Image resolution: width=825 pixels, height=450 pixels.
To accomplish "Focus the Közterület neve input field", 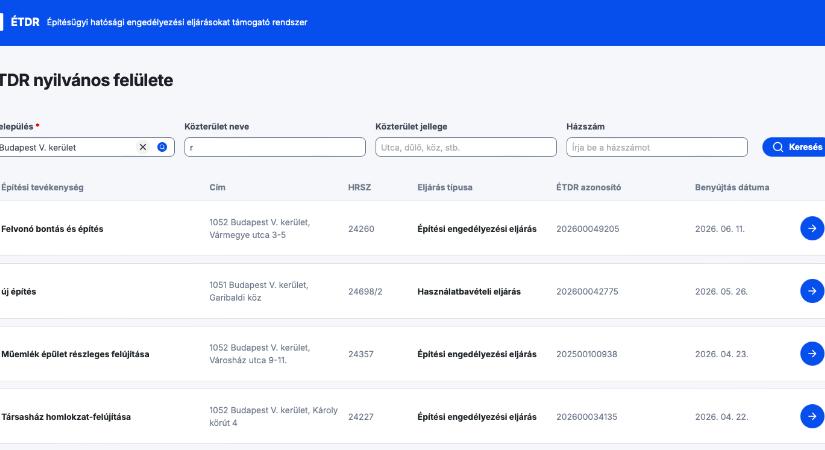I will [x=275, y=147].
